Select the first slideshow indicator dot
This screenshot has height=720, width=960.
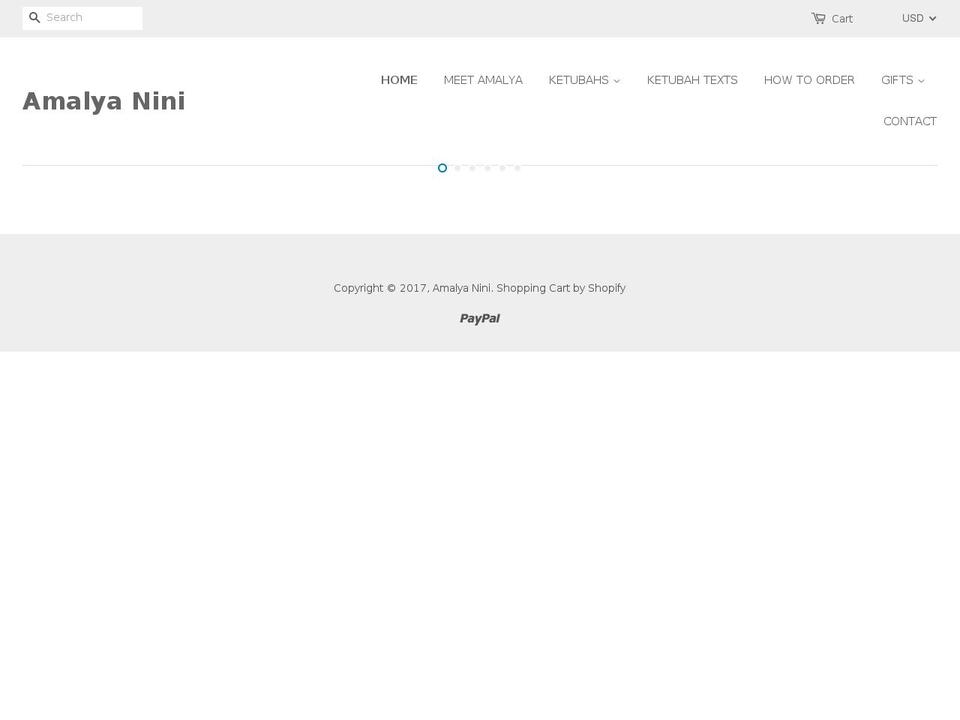click(442, 168)
